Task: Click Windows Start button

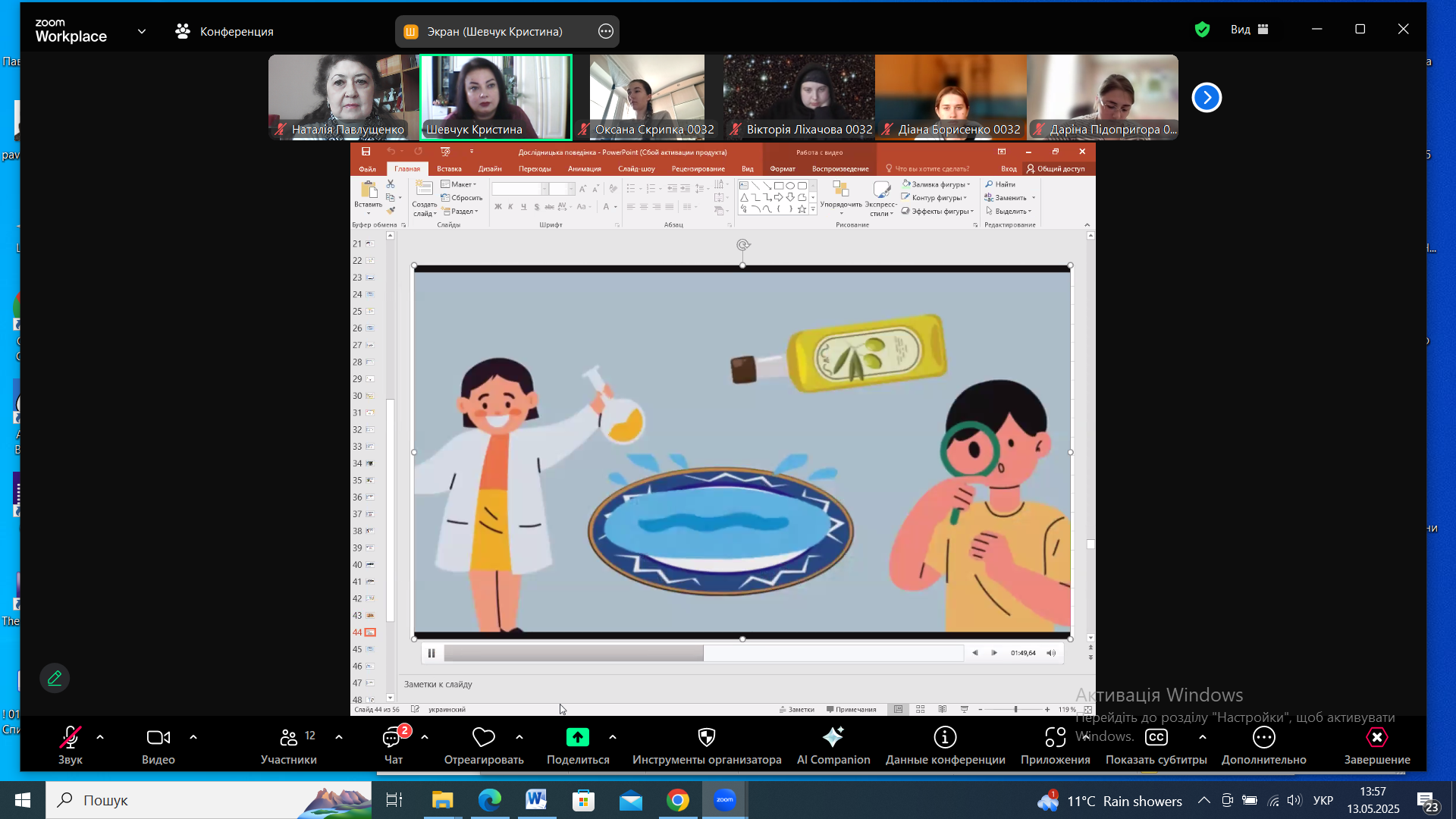Action: (22, 800)
